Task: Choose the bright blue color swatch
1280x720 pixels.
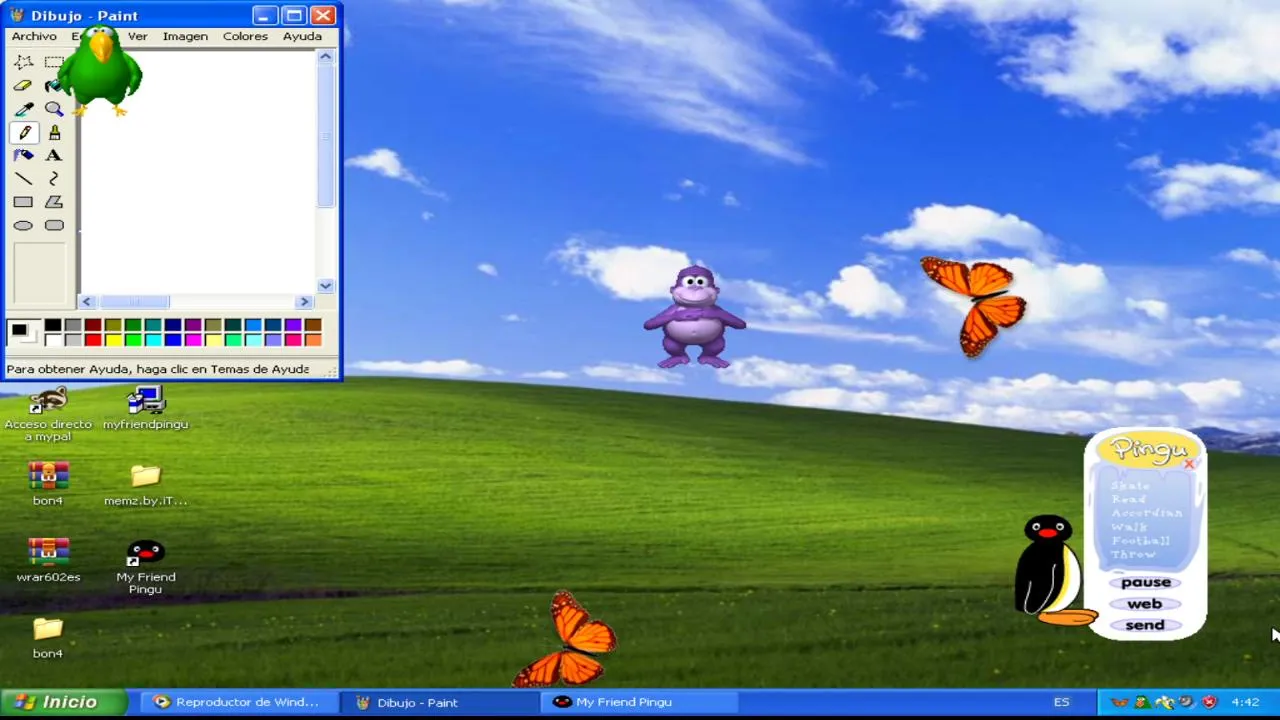Action: 173,340
